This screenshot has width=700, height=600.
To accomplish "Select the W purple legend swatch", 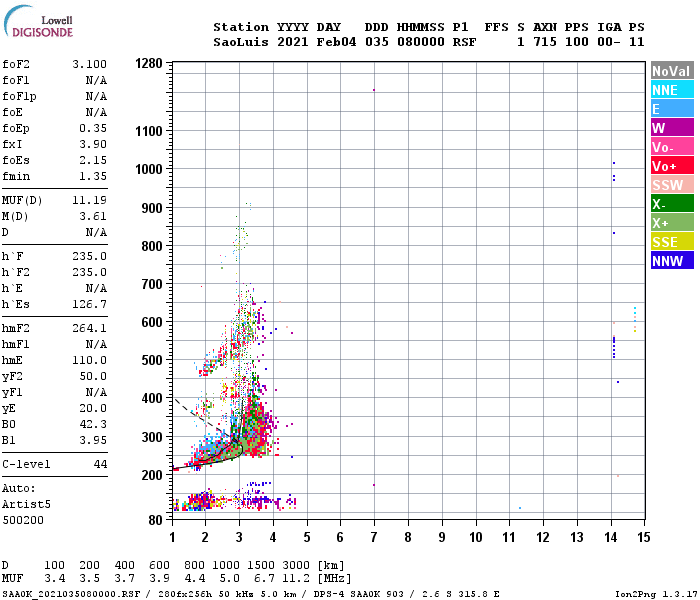I will 672,128.
